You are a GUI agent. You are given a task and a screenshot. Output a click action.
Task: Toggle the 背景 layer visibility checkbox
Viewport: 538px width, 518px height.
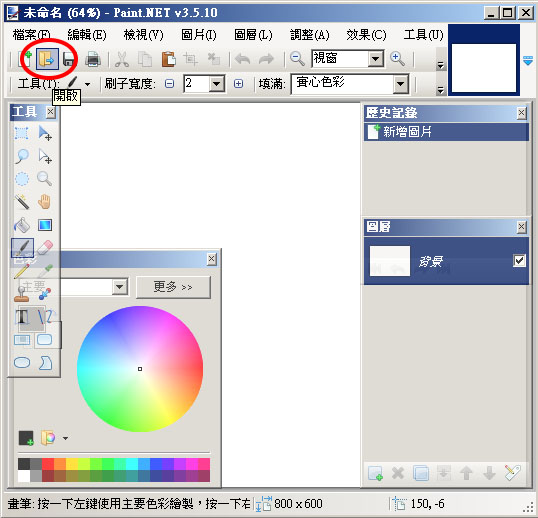(519, 260)
